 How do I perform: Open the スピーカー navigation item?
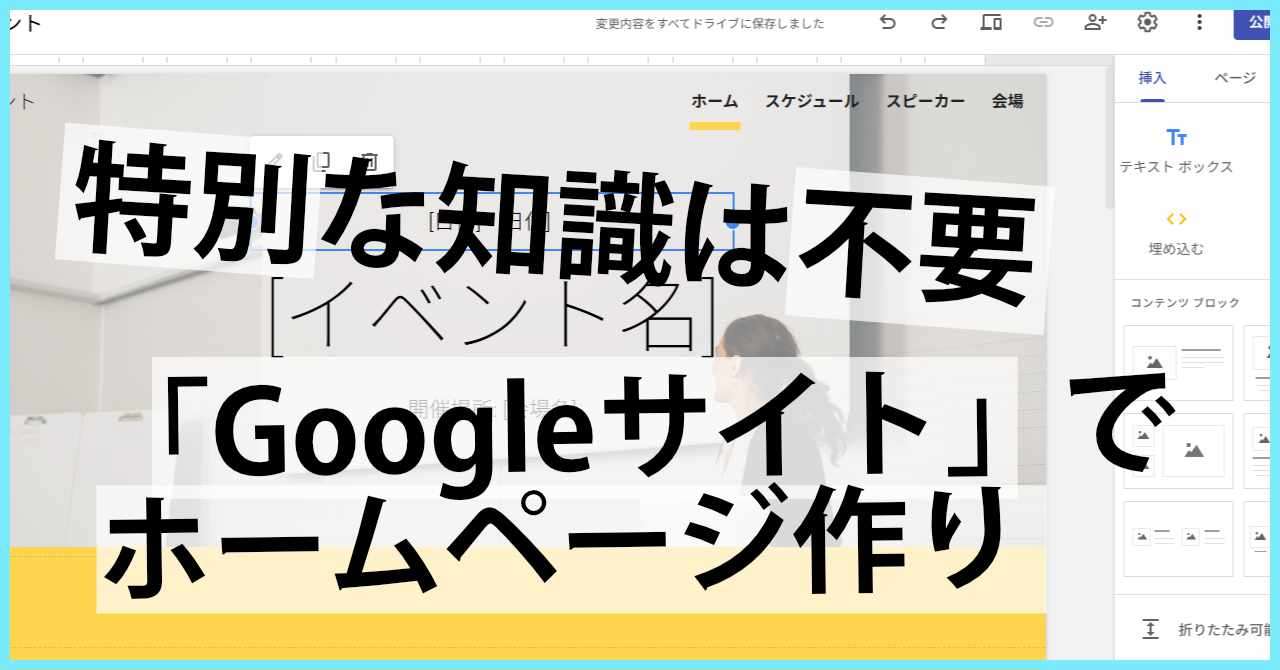pos(926,101)
